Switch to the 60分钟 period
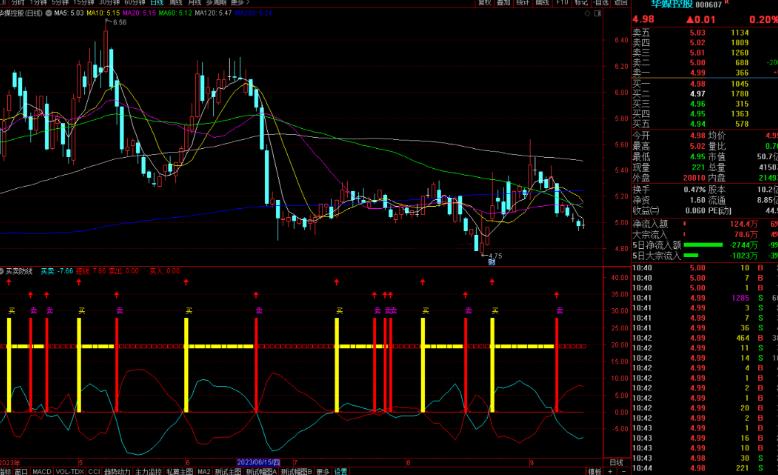 click(x=134, y=2)
